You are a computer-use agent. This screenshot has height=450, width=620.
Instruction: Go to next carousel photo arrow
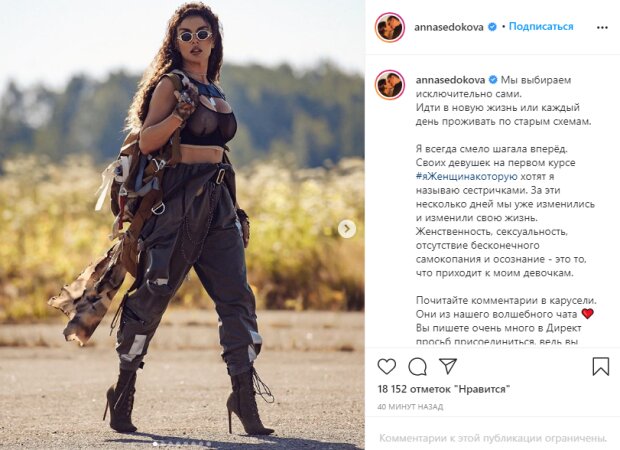[347, 229]
